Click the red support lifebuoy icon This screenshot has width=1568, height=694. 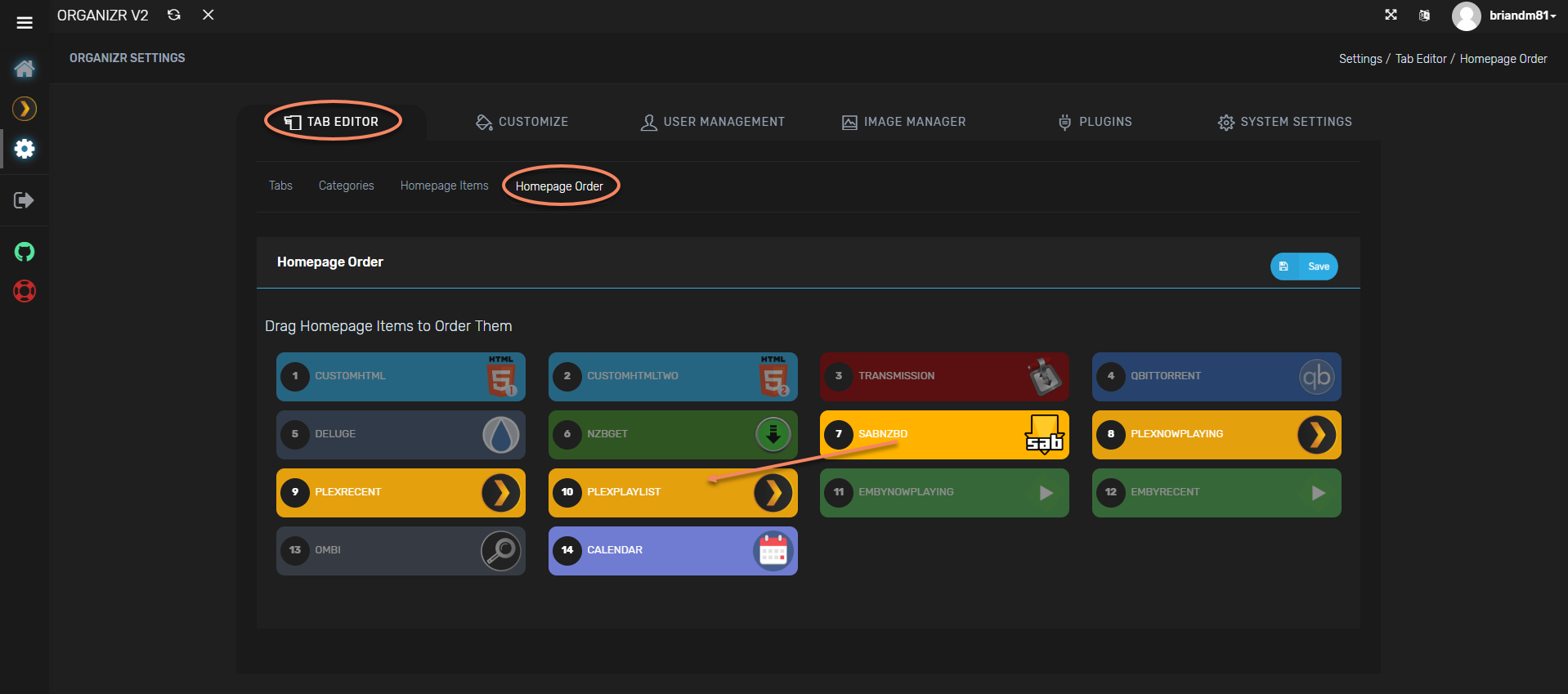[25, 291]
